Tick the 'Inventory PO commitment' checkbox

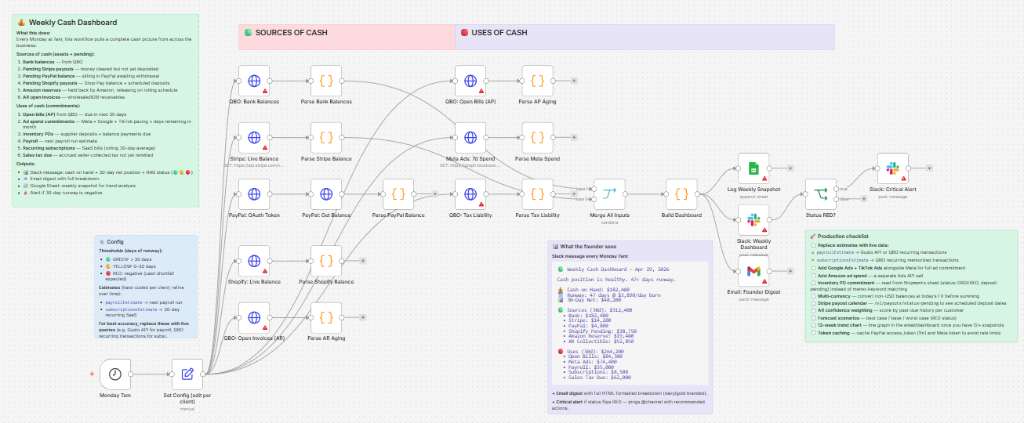pyautogui.click(x=812, y=283)
